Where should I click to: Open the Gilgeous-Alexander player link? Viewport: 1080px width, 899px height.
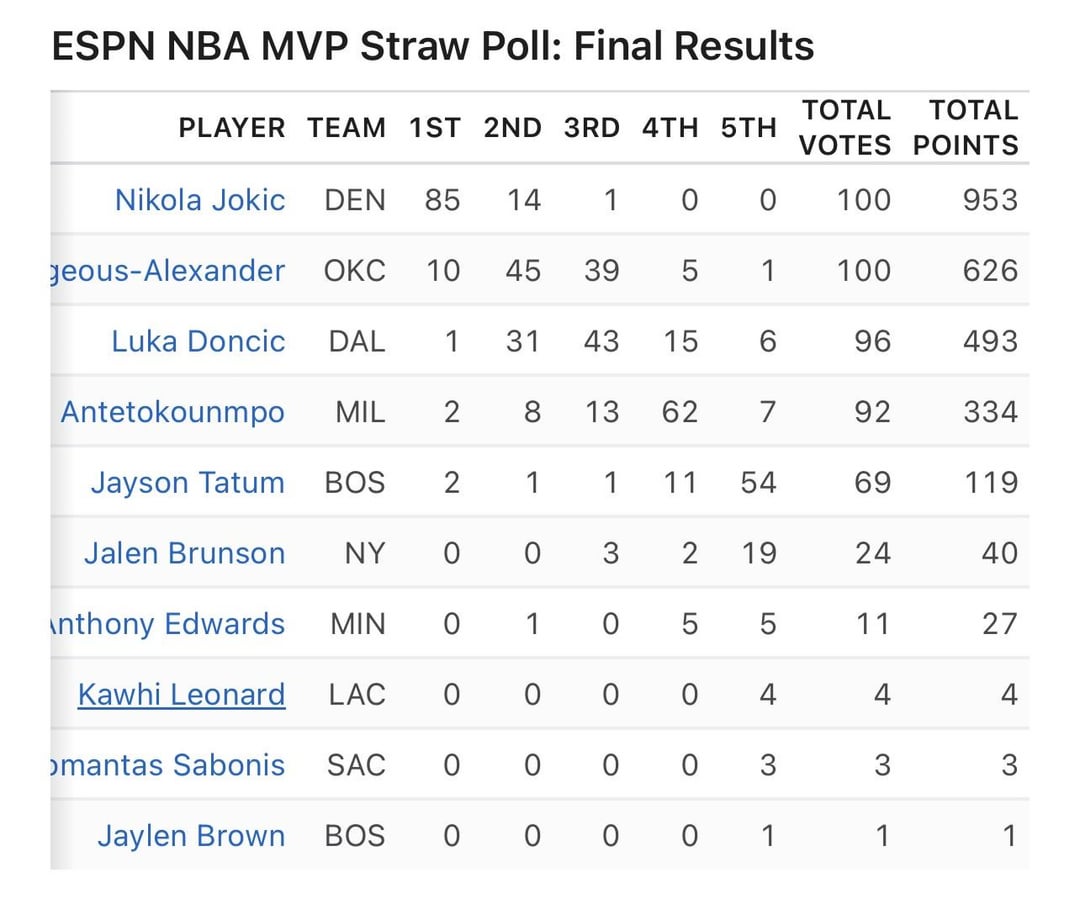pyautogui.click(x=168, y=271)
